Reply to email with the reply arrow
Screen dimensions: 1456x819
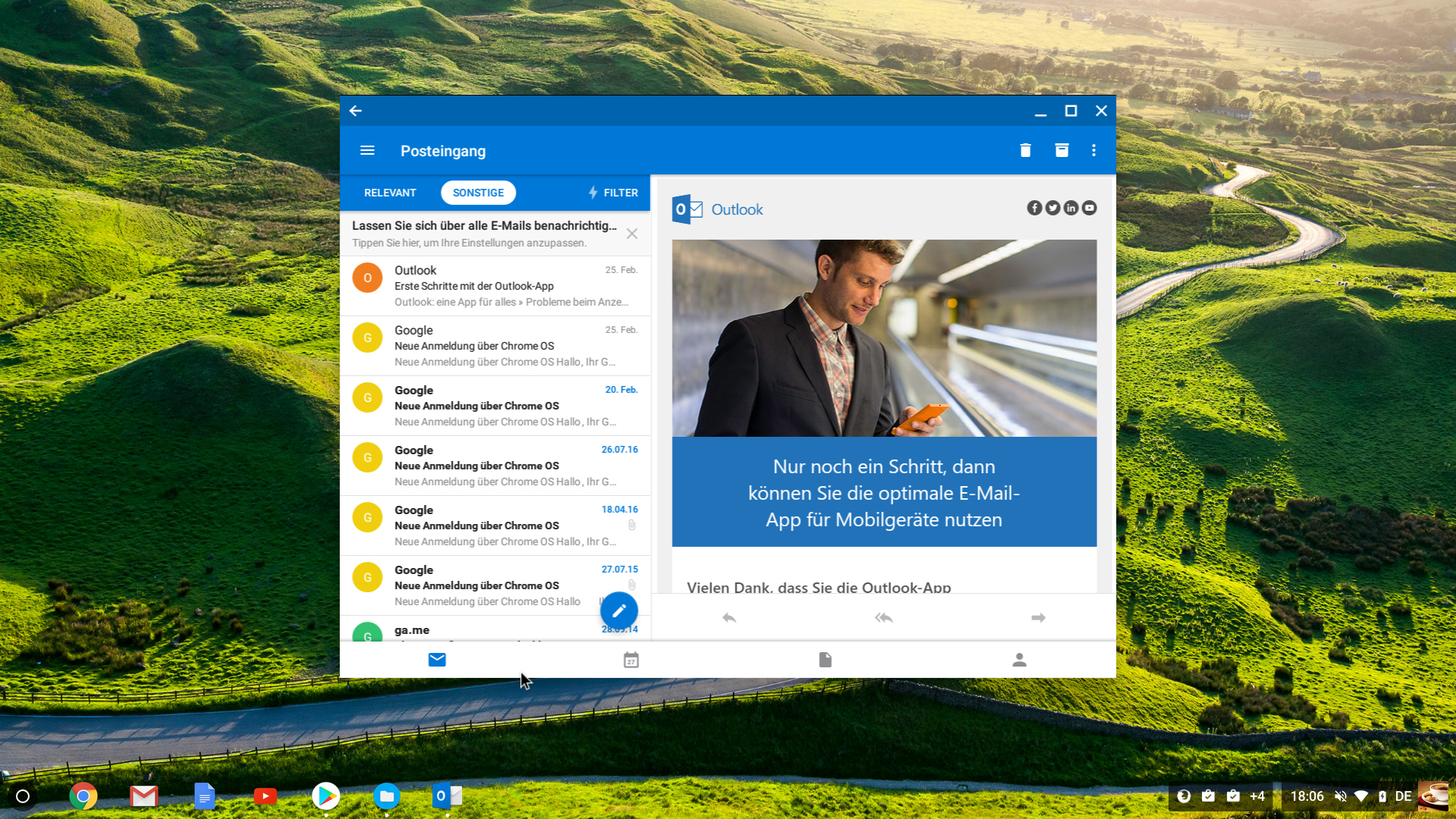(729, 618)
